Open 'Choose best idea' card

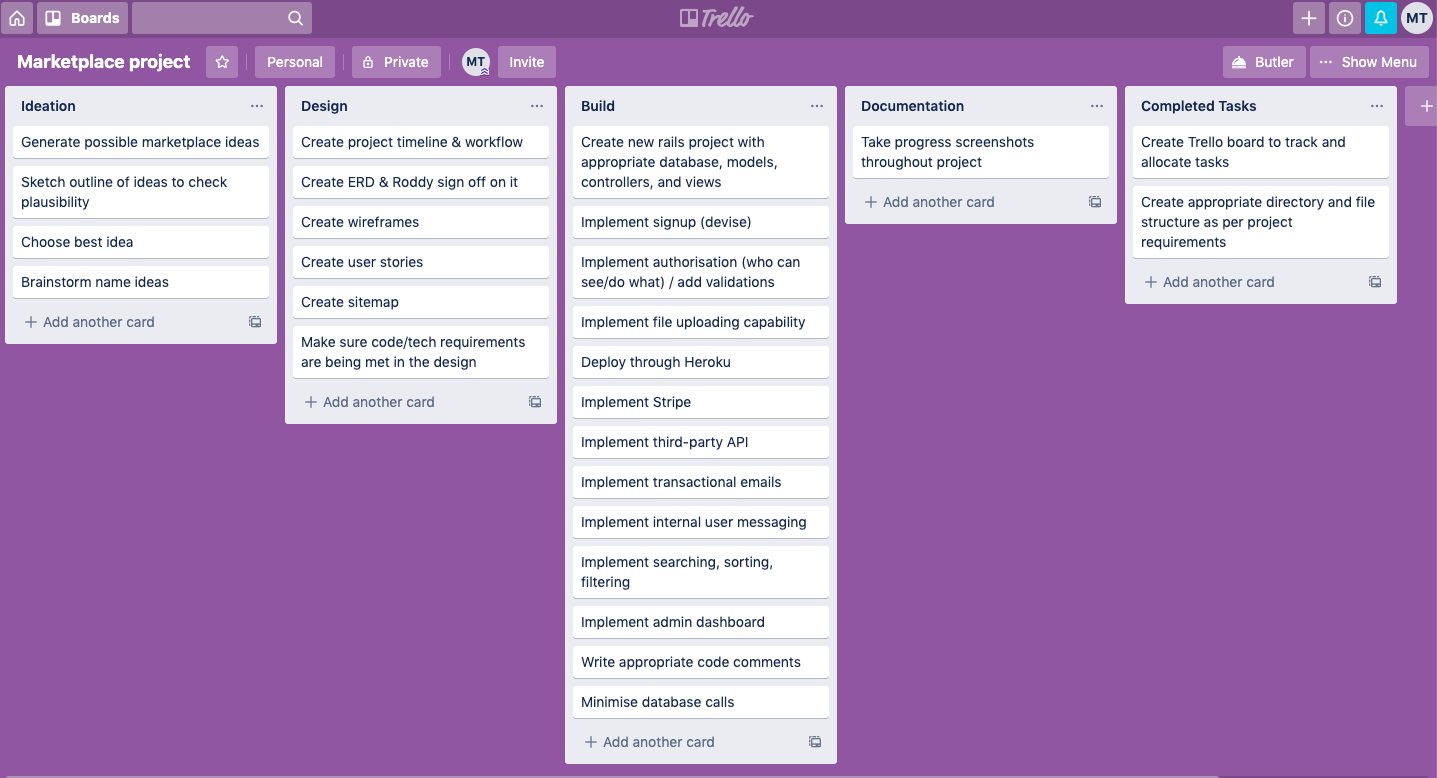click(x=141, y=242)
